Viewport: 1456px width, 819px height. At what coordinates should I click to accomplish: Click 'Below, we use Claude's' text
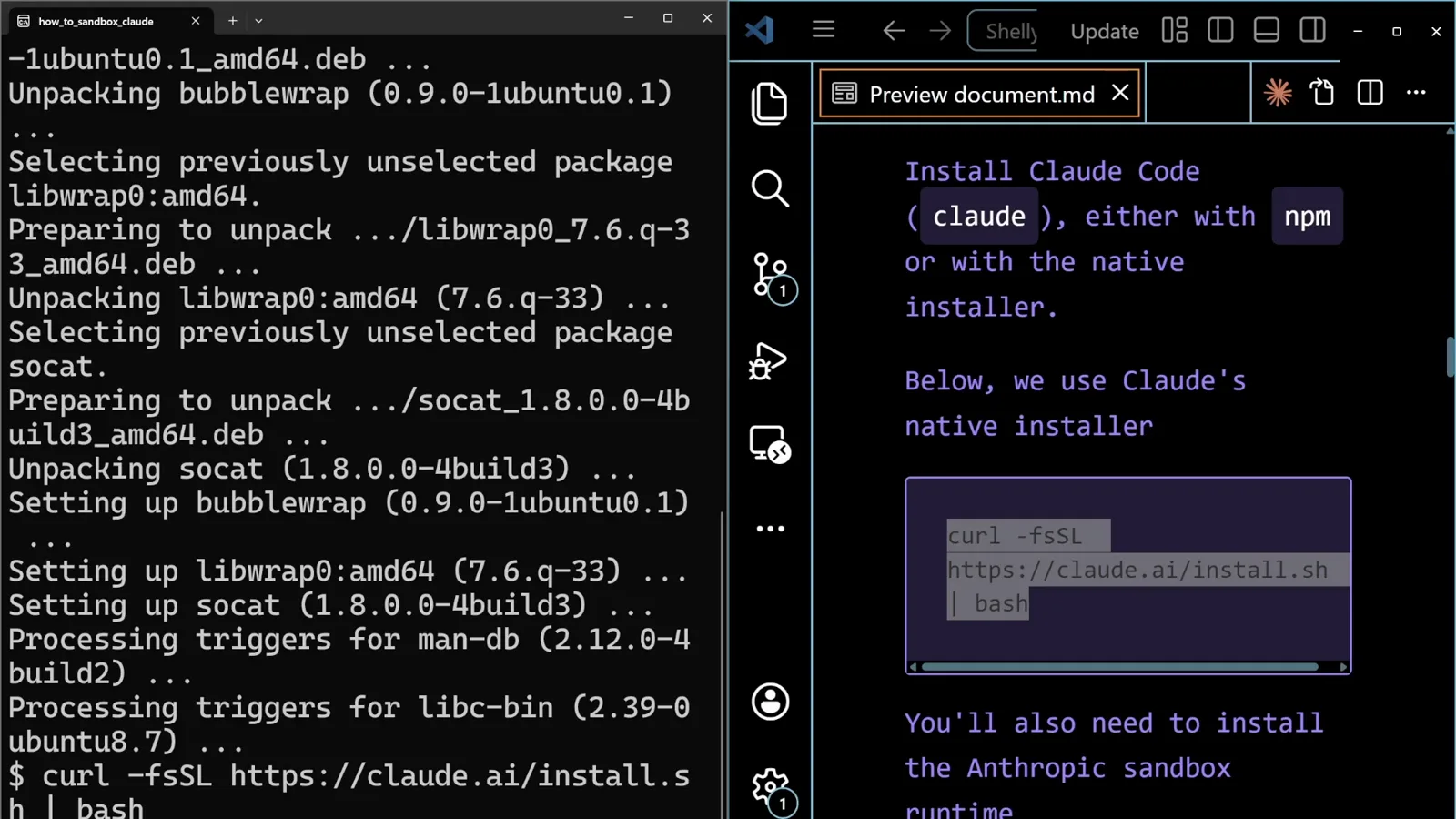click(x=1075, y=380)
